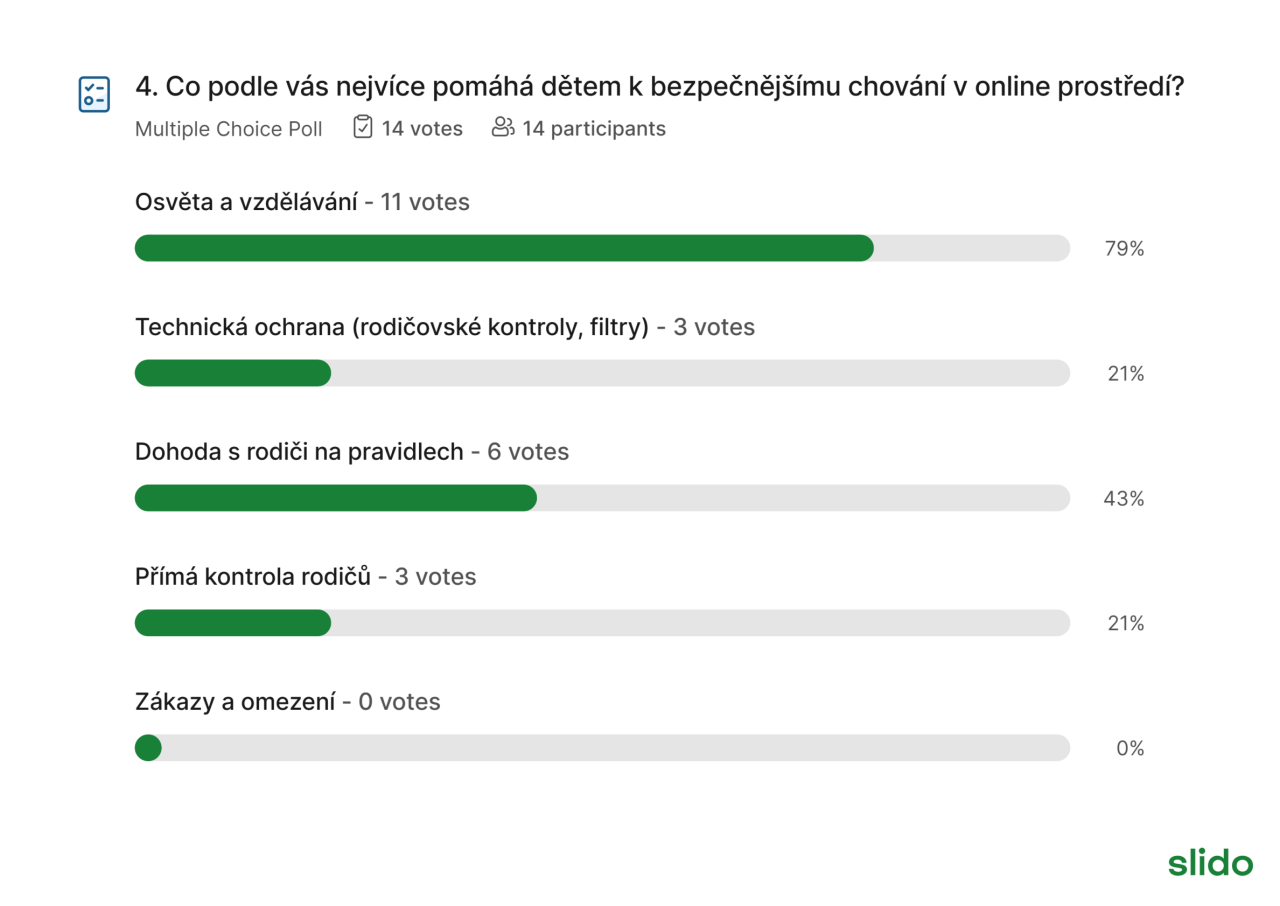Click the votes clipboard icon
Viewport: 1280px width, 906px height.
(x=363, y=127)
